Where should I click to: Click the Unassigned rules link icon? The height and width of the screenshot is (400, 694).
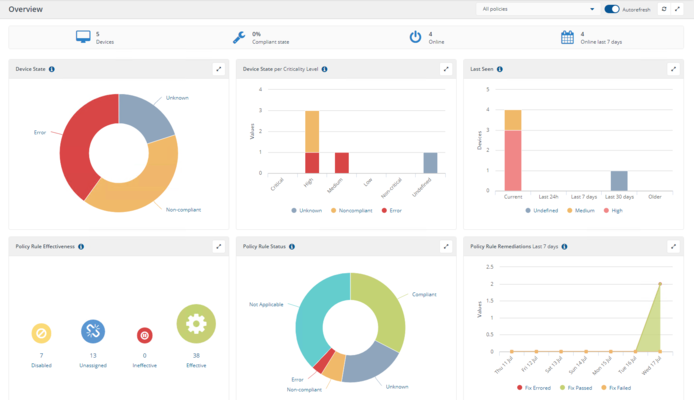93,334
